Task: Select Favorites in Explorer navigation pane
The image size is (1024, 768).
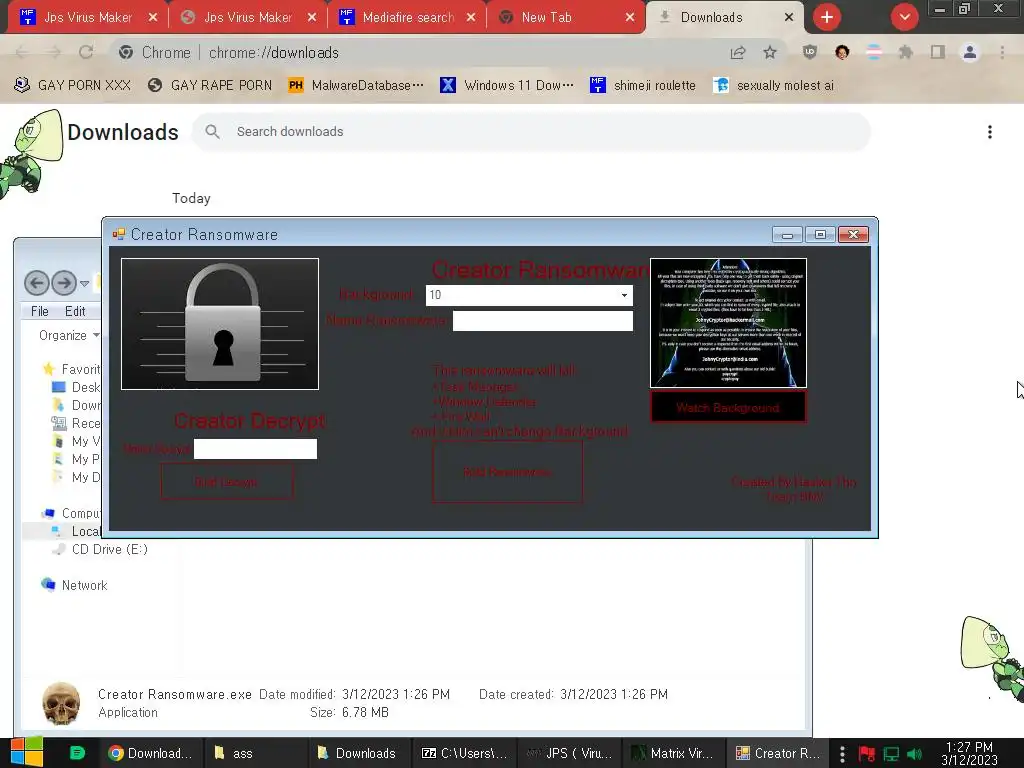Action: click(71, 369)
